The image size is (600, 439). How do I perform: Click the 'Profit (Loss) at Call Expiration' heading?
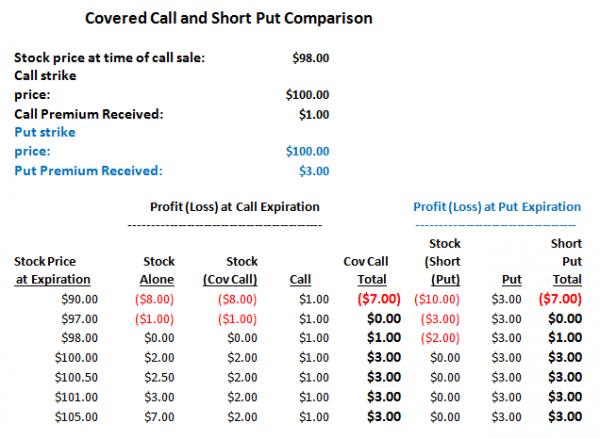click(x=235, y=207)
